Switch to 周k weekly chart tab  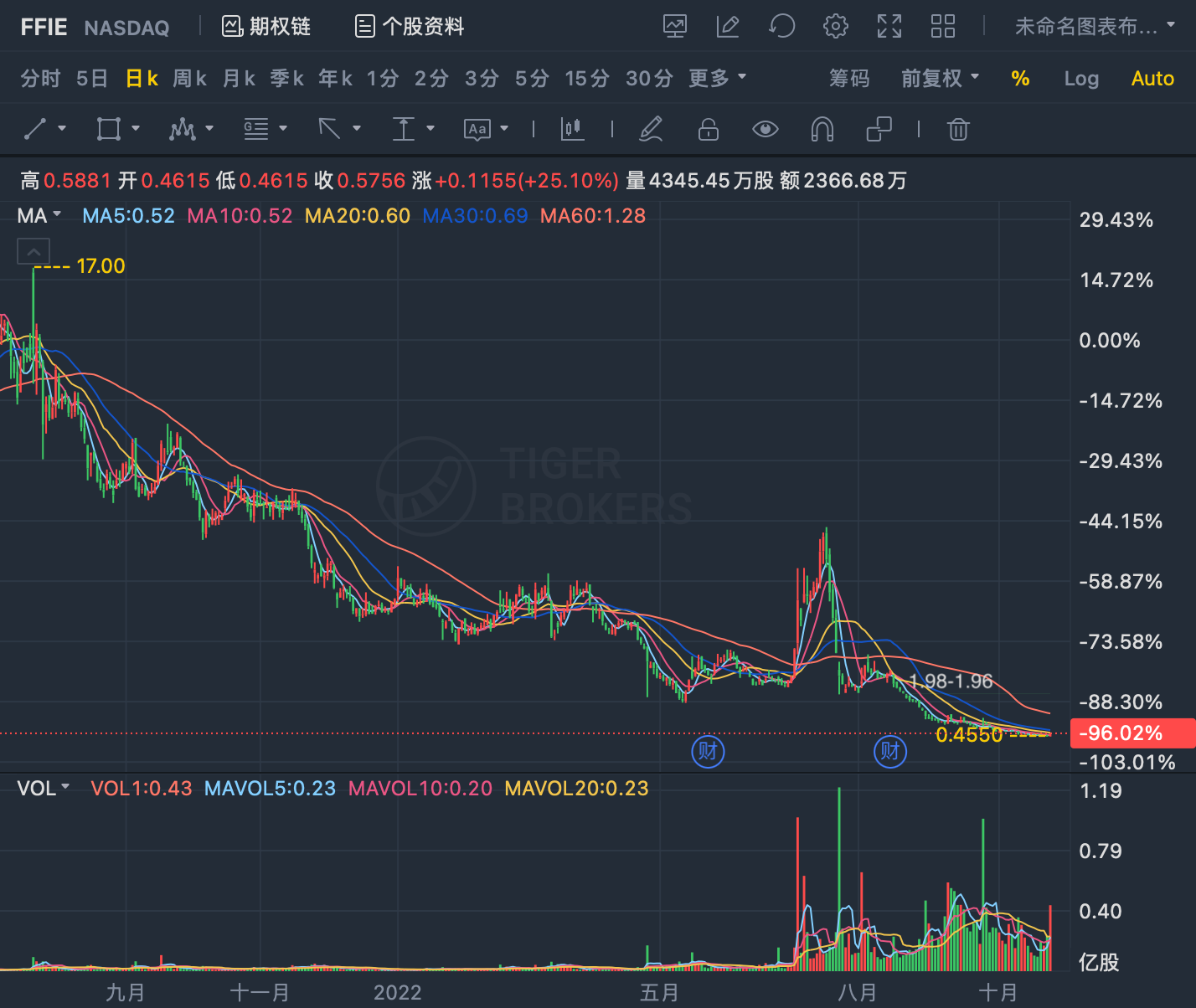pos(190,79)
